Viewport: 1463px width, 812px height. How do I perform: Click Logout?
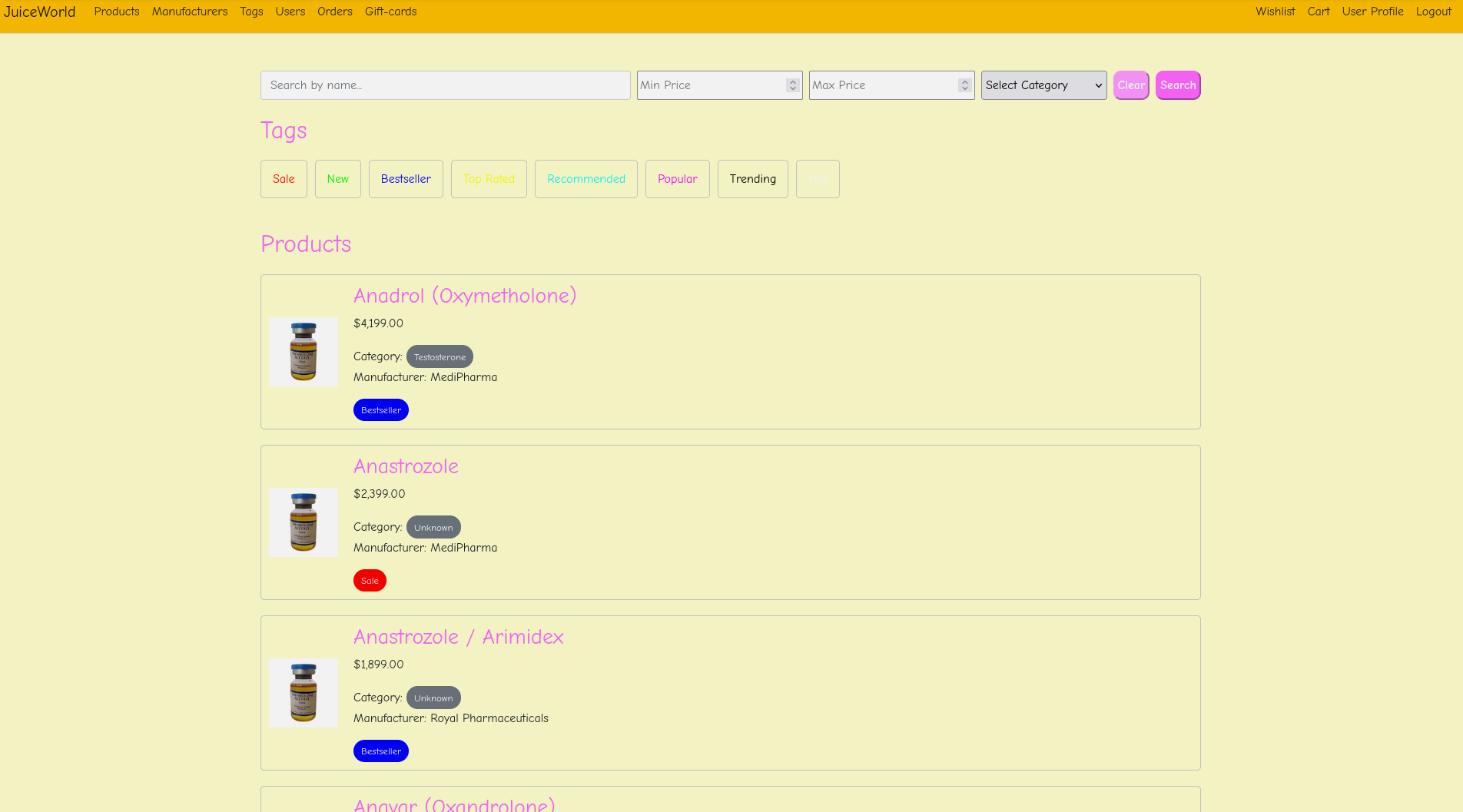(x=1434, y=12)
